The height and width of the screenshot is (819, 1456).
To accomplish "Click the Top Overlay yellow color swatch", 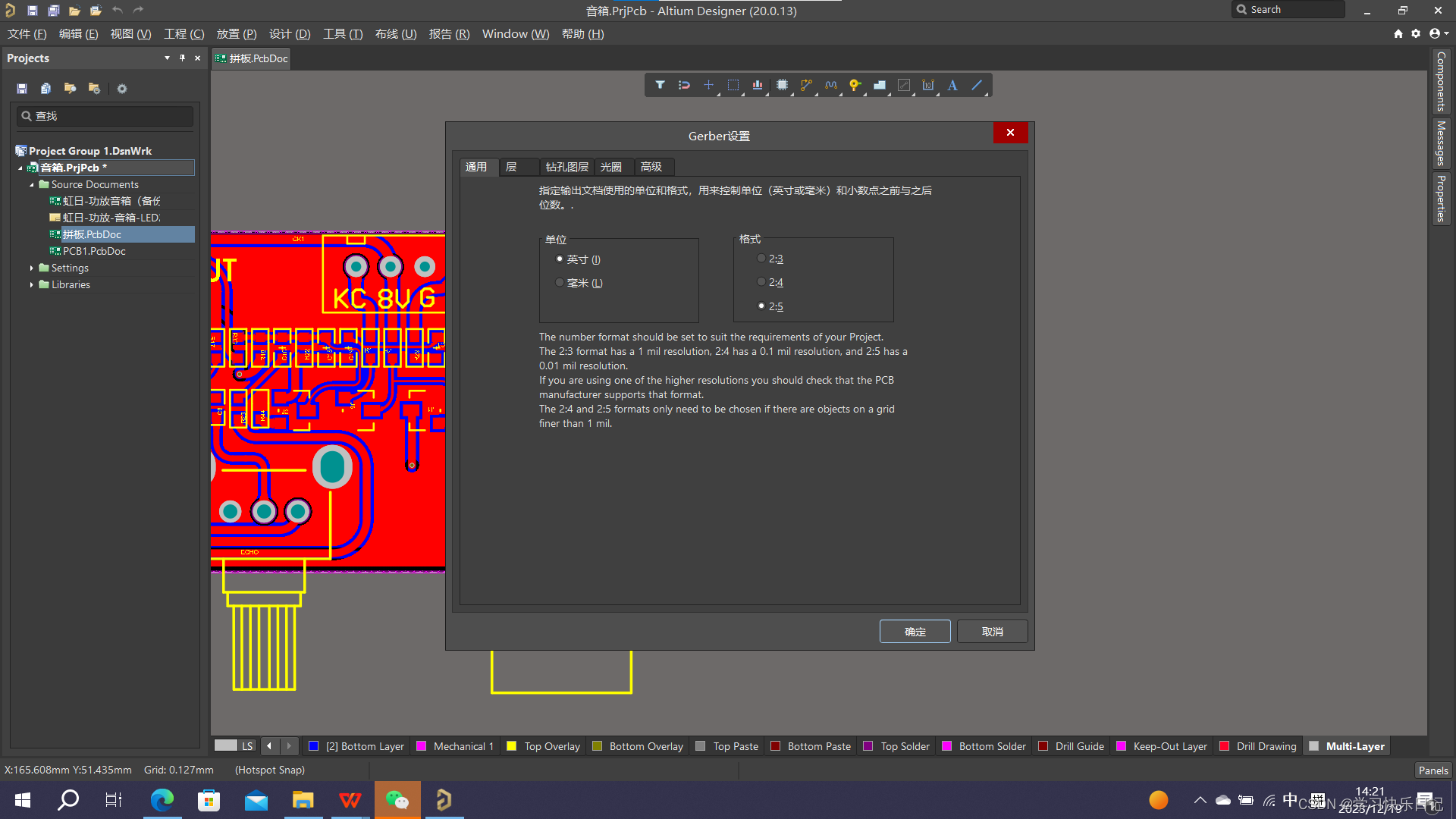I will [512, 746].
